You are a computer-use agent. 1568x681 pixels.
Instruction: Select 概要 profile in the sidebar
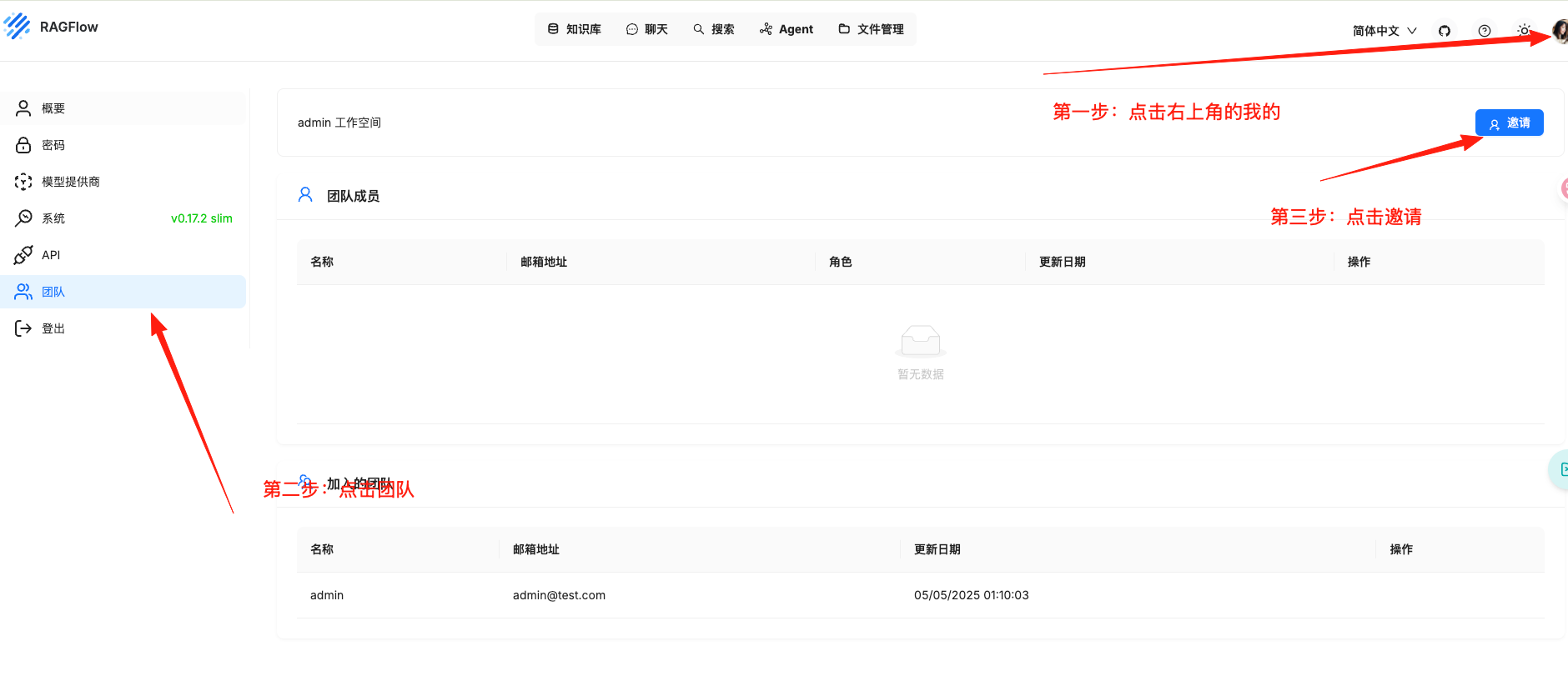53,108
